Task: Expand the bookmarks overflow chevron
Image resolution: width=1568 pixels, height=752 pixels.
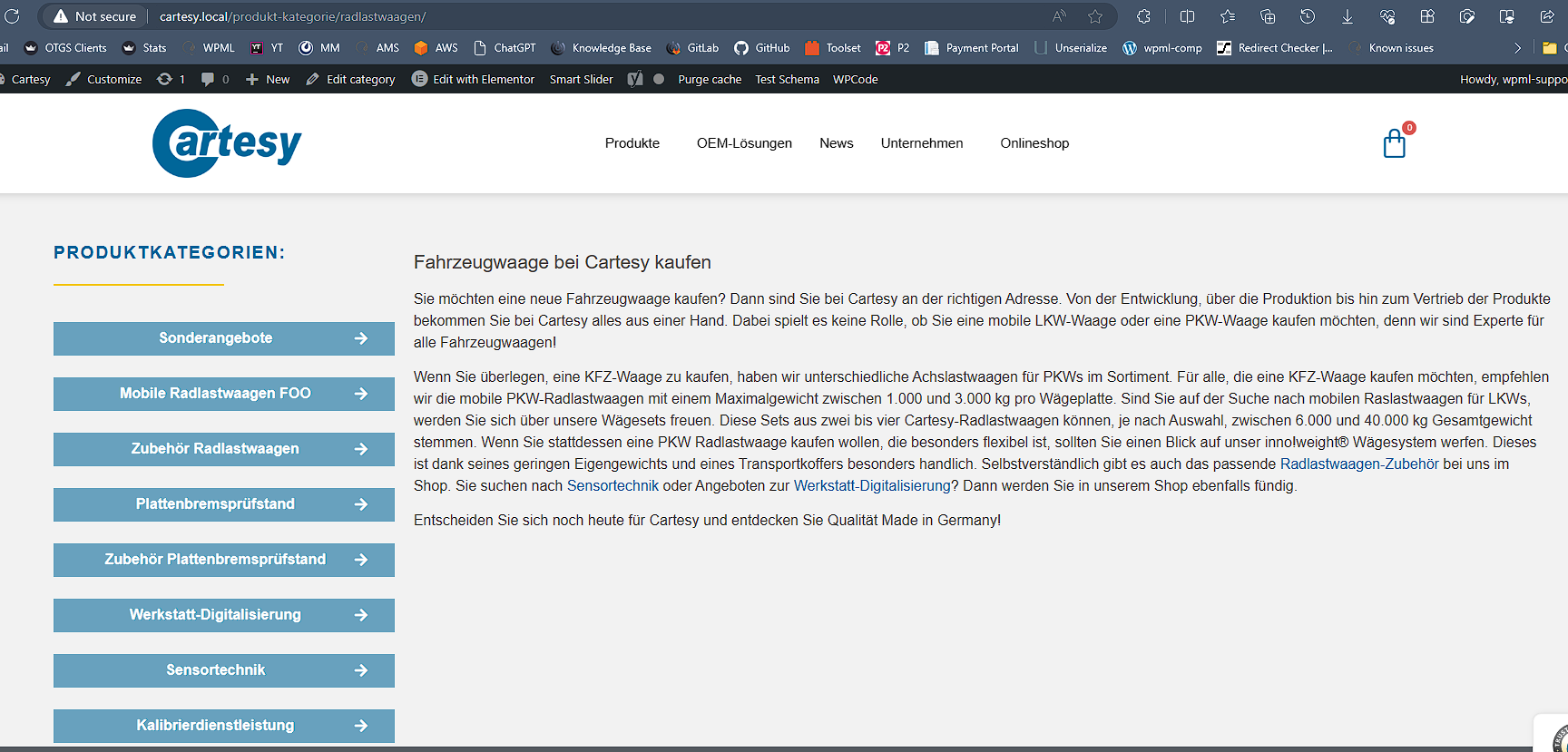Action: [x=1517, y=48]
